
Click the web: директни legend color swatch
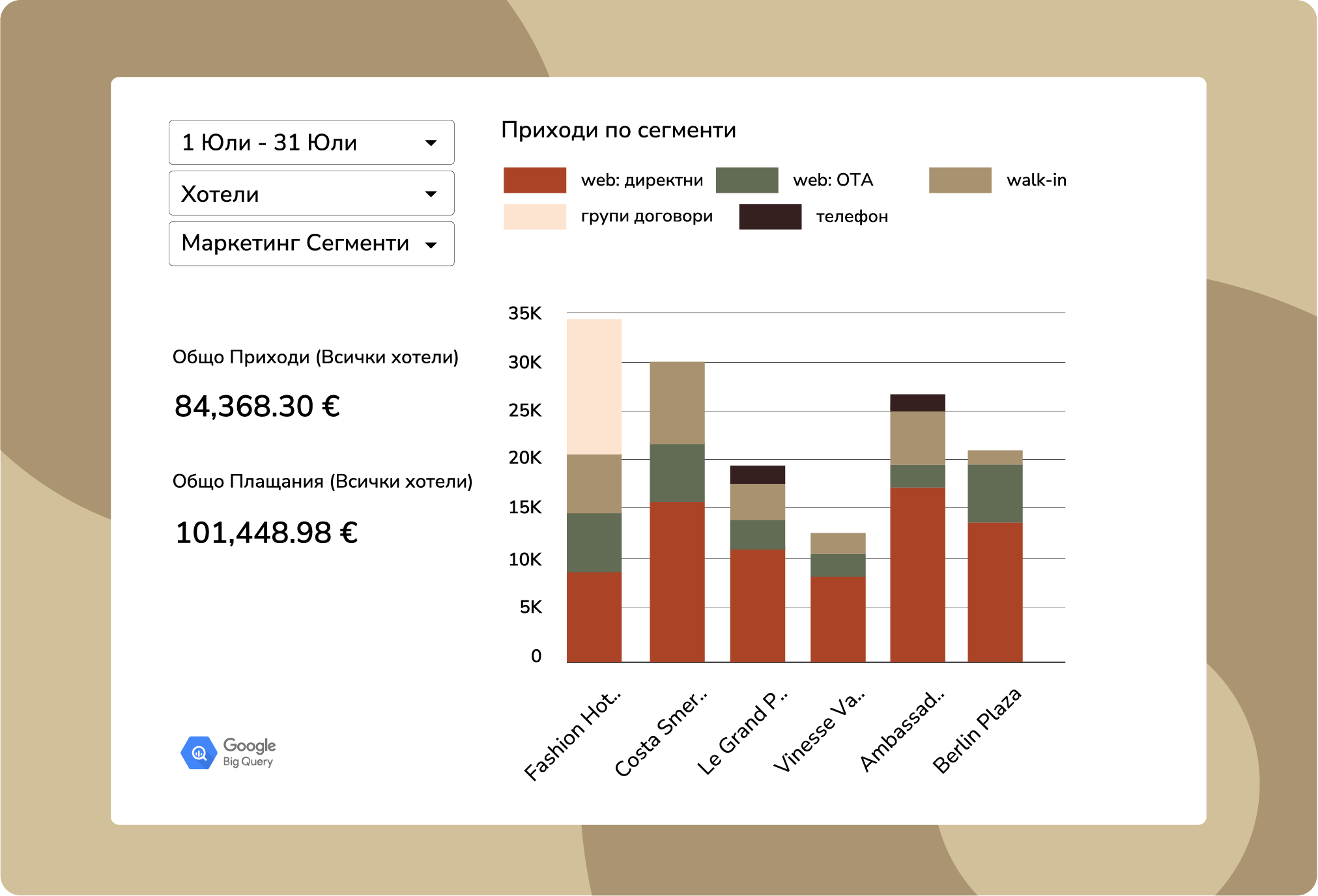point(534,180)
